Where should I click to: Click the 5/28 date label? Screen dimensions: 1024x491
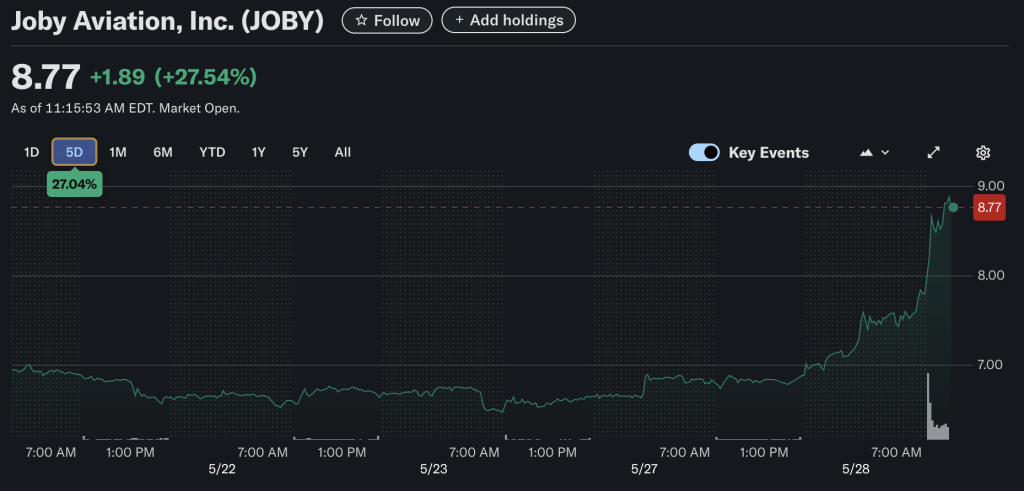pos(856,469)
